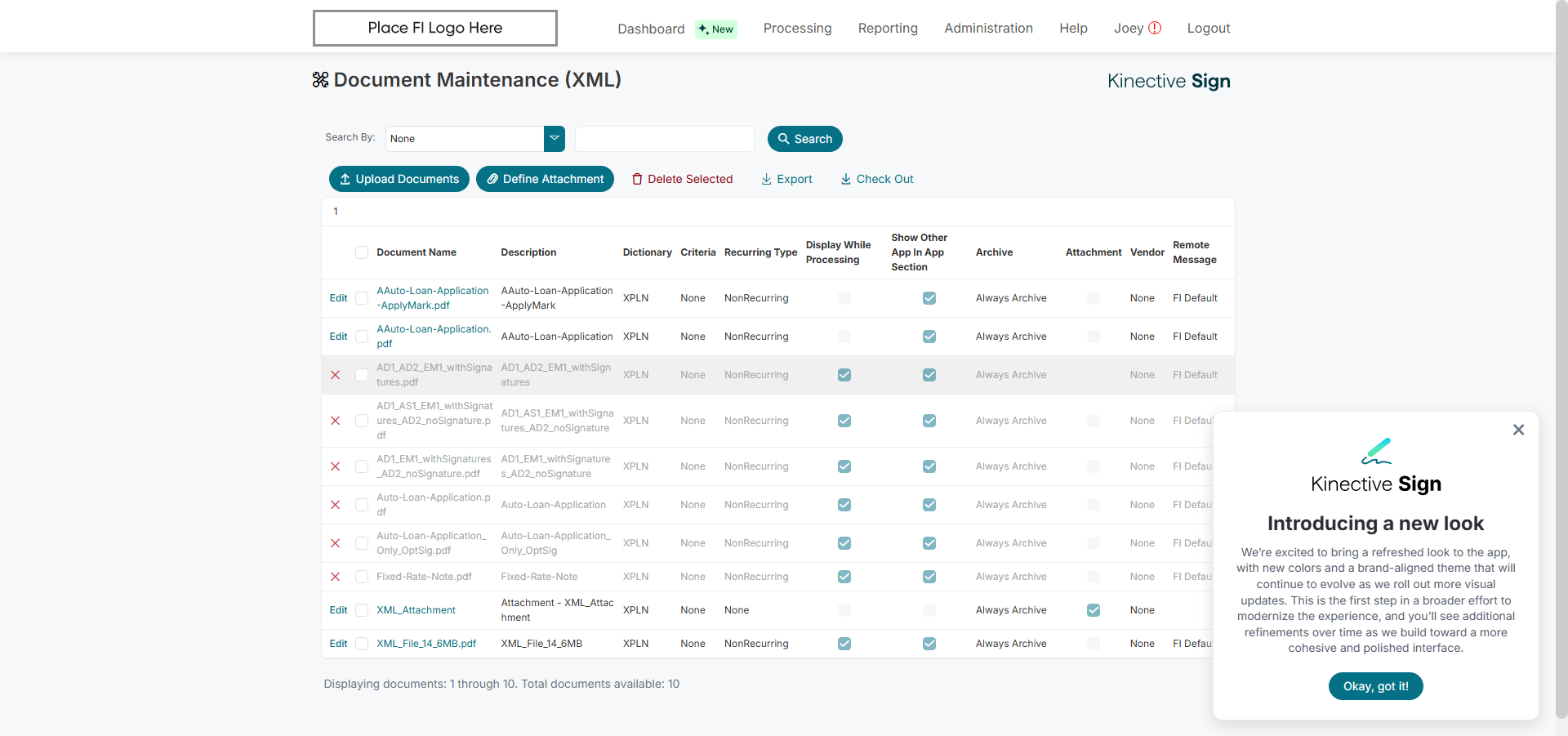
Task: Toggle the select-all checkbox in table header
Action: click(x=362, y=252)
